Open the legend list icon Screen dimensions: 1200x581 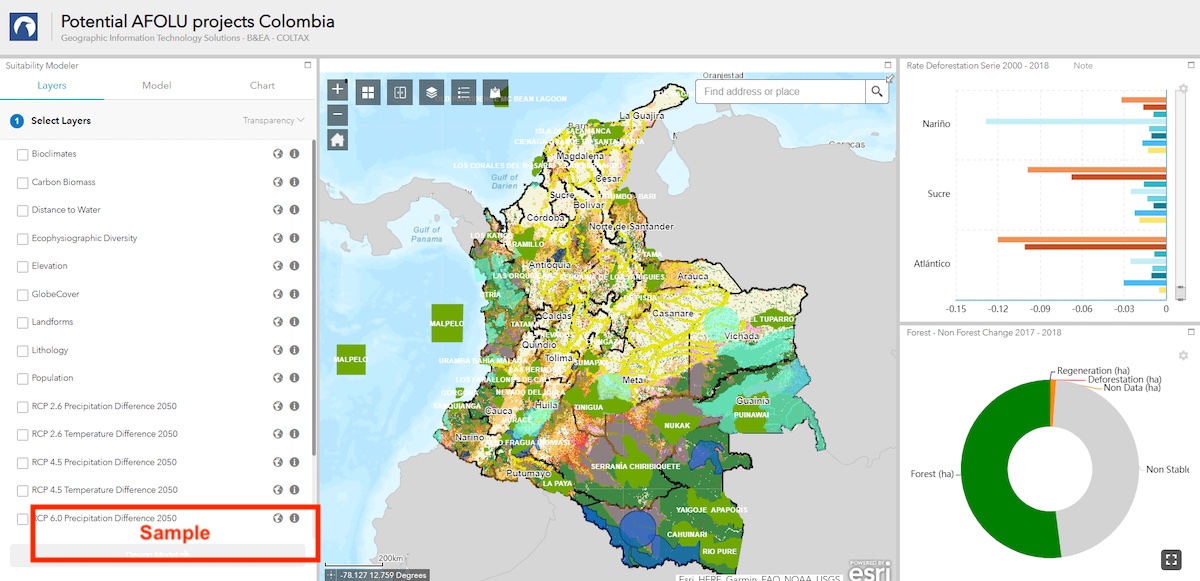[463, 92]
